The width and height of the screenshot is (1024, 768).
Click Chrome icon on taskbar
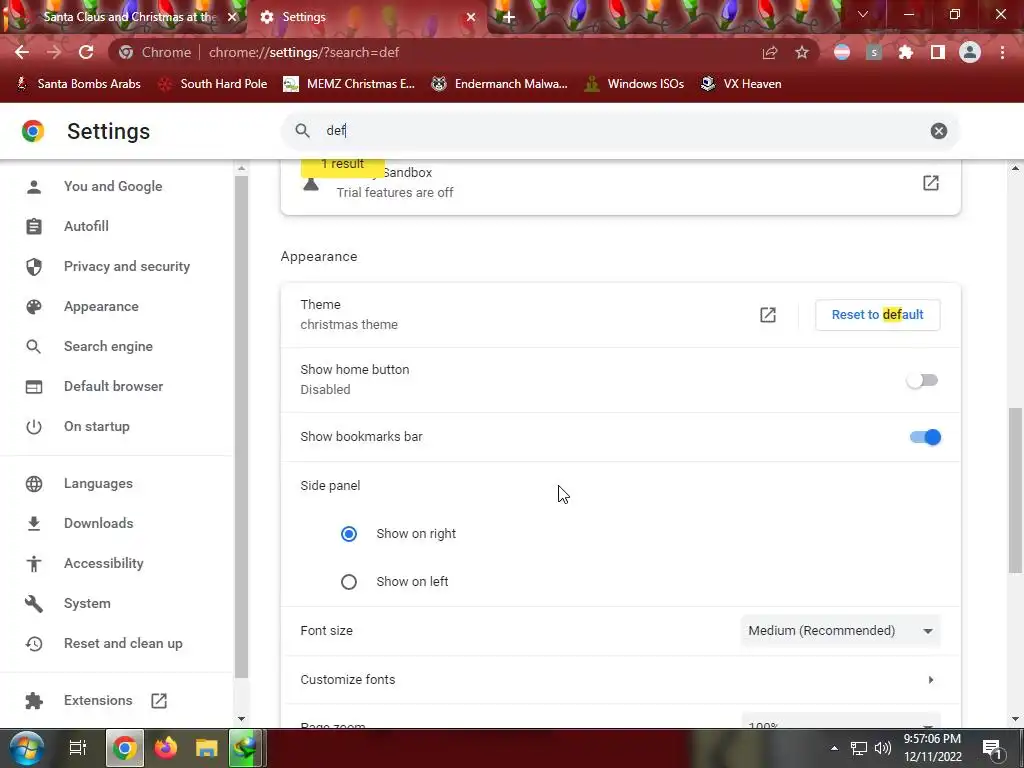click(x=124, y=748)
